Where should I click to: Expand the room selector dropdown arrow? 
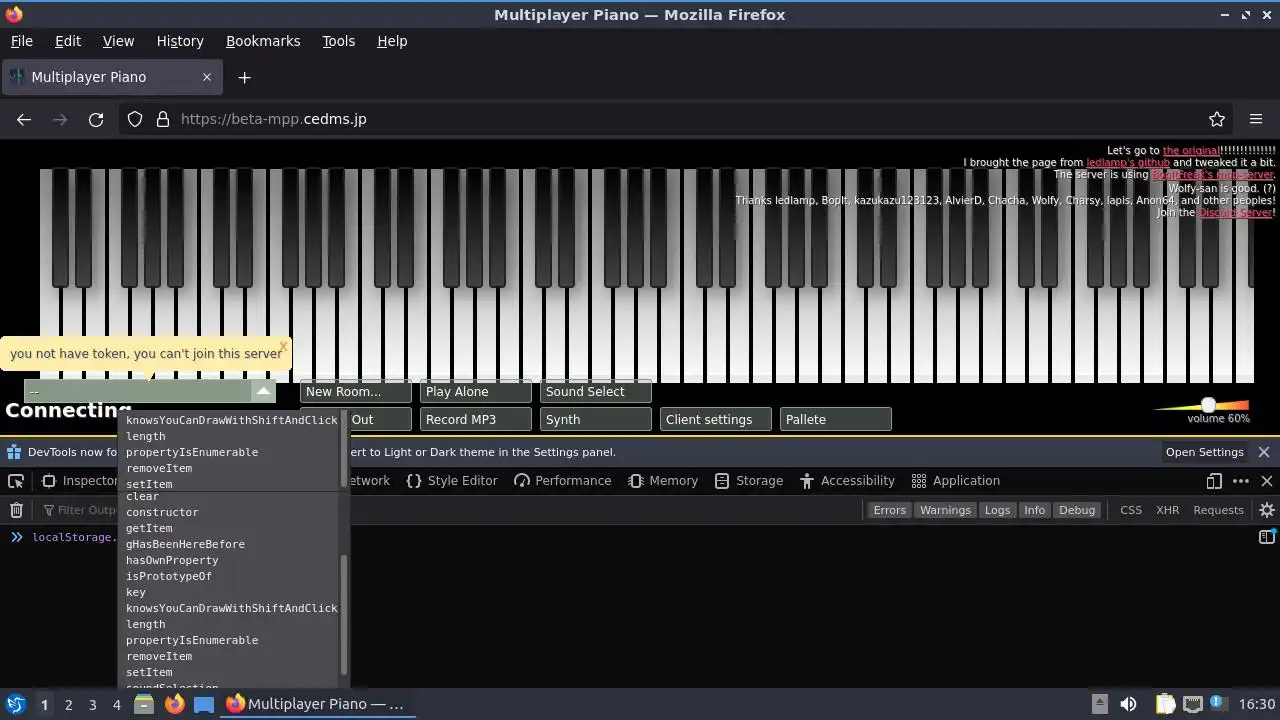click(263, 391)
